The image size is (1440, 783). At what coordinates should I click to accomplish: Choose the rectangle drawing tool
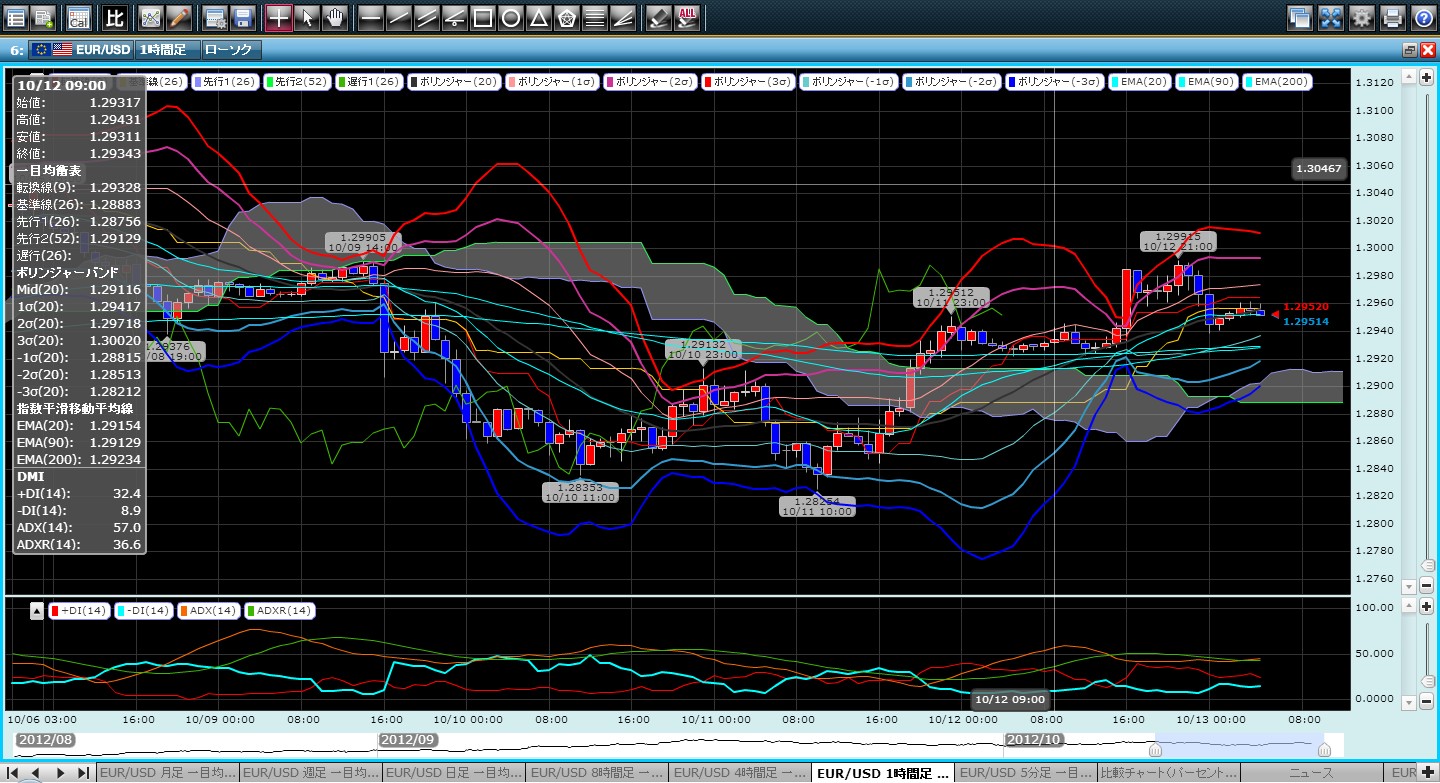[x=482, y=17]
